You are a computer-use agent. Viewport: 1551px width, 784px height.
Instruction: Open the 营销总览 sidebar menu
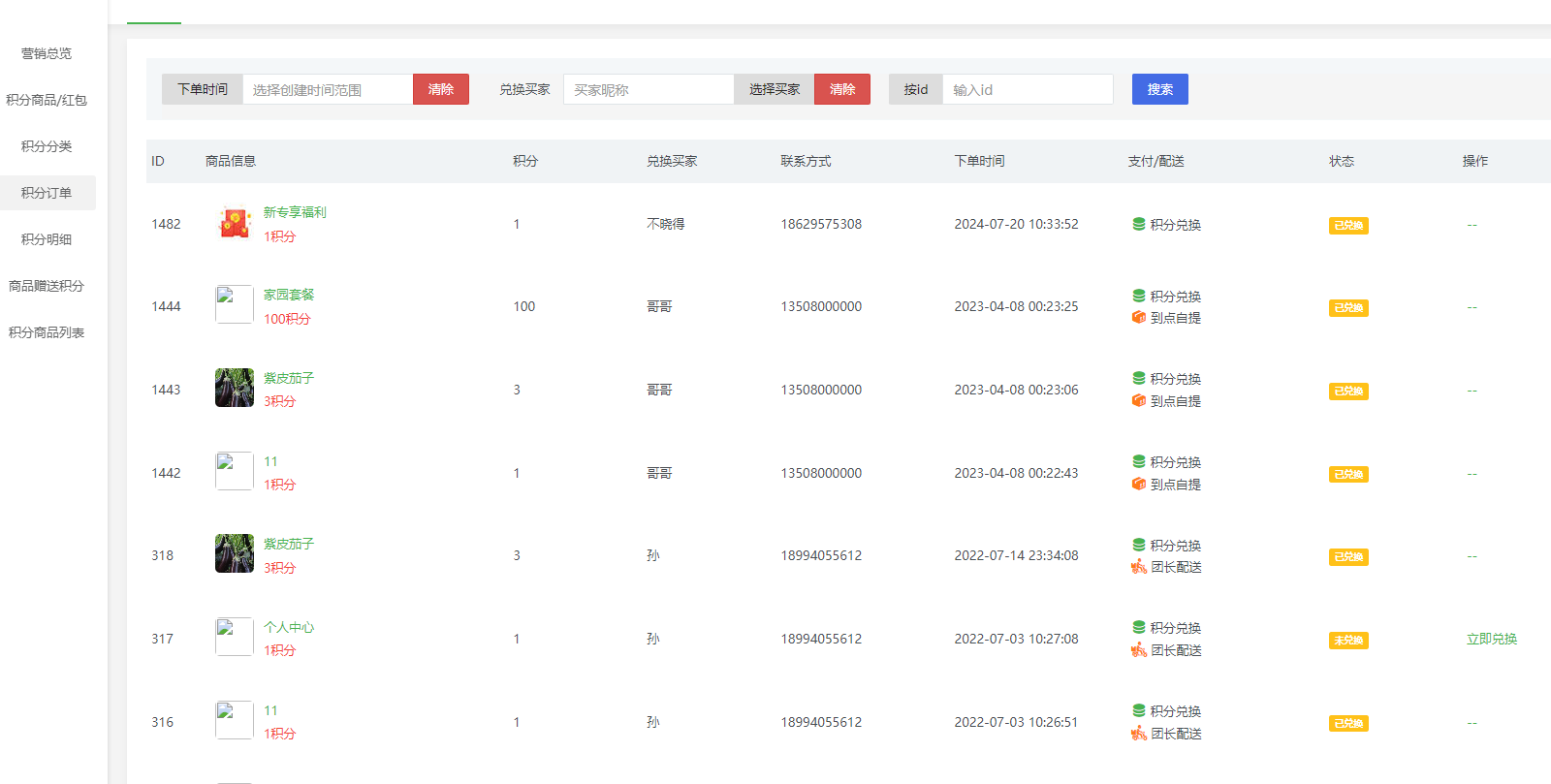point(47,53)
